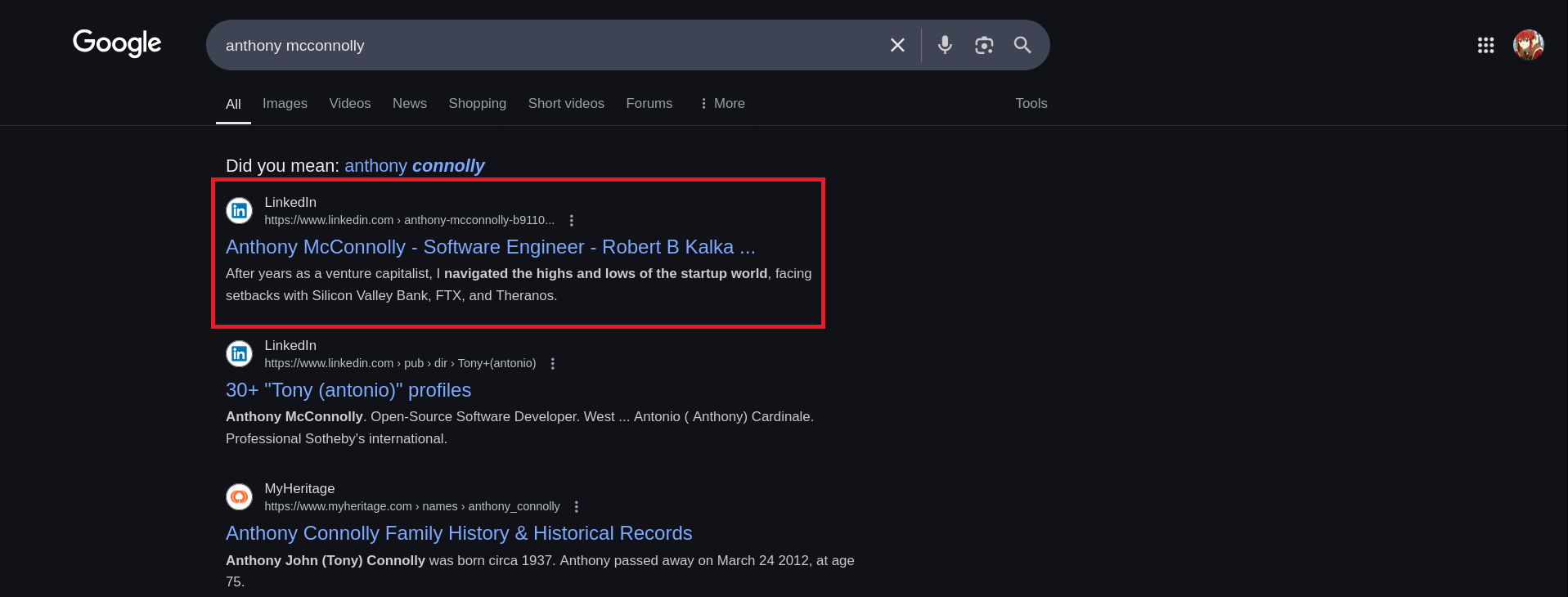Switch to the Images tab
The height and width of the screenshot is (597, 1568).
285,104
